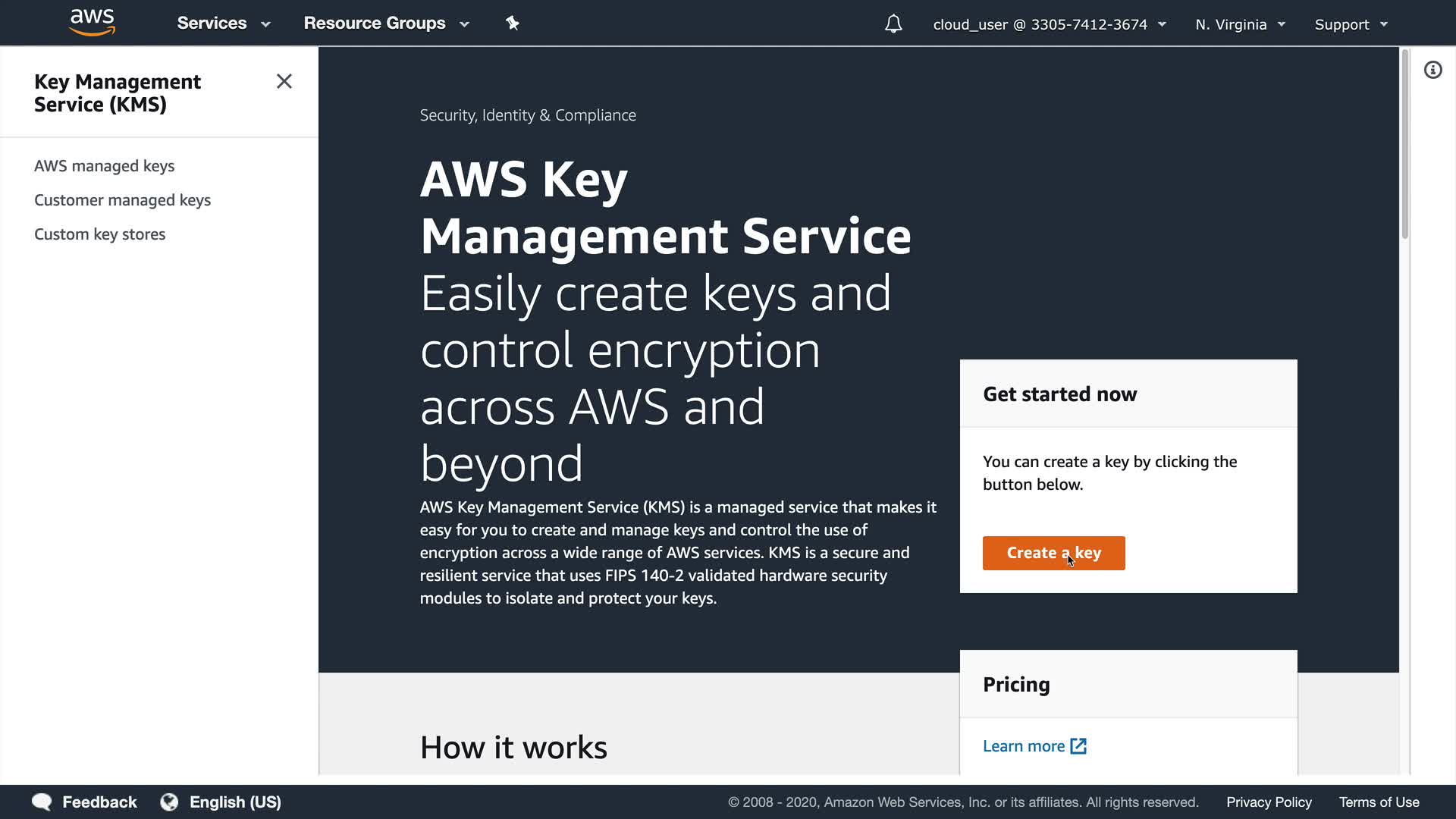Click the globe language icon

click(x=169, y=802)
